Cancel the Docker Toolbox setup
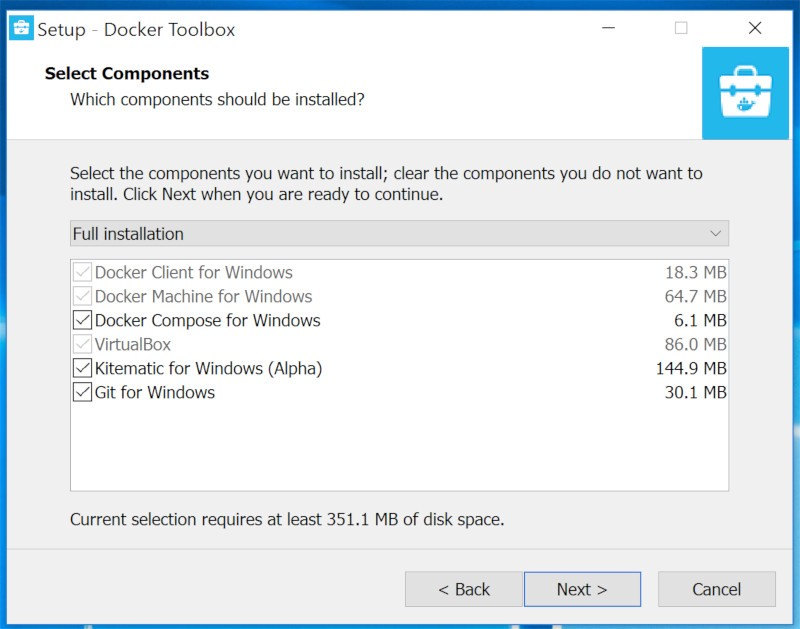The width and height of the screenshot is (800, 629). click(x=717, y=589)
